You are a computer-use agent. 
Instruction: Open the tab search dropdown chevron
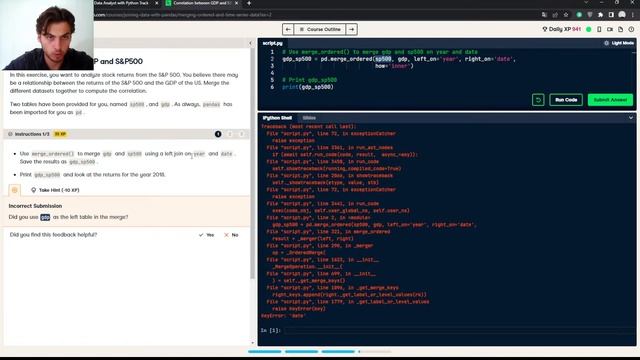point(586,2)
